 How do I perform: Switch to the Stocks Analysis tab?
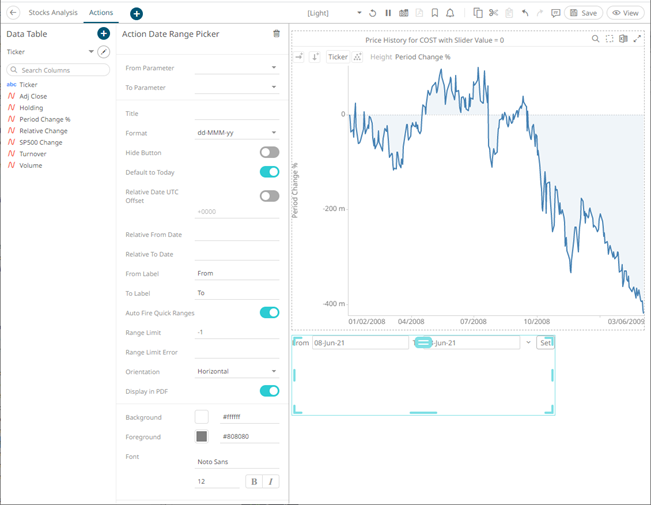pyautogui.click(x=52, y=13)
